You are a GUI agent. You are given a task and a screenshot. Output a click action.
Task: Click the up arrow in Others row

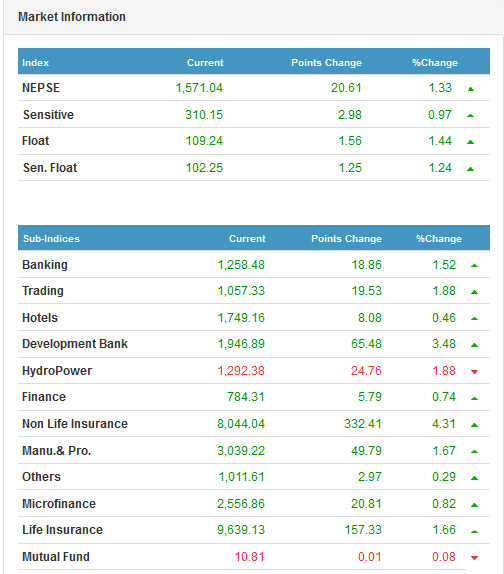[474, 478]
